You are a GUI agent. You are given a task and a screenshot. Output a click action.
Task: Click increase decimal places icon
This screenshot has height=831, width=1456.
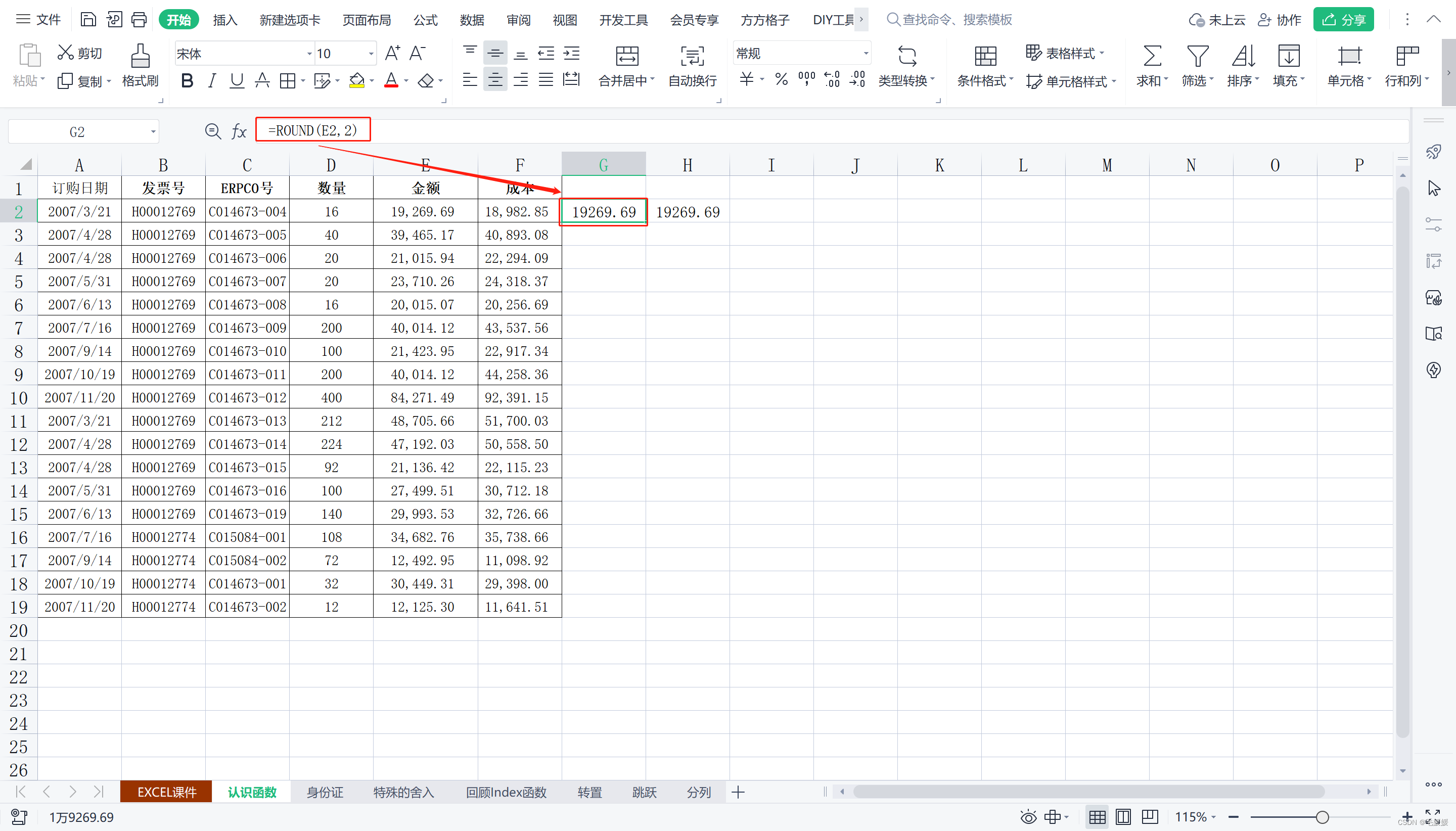click(x=832, y=79)
